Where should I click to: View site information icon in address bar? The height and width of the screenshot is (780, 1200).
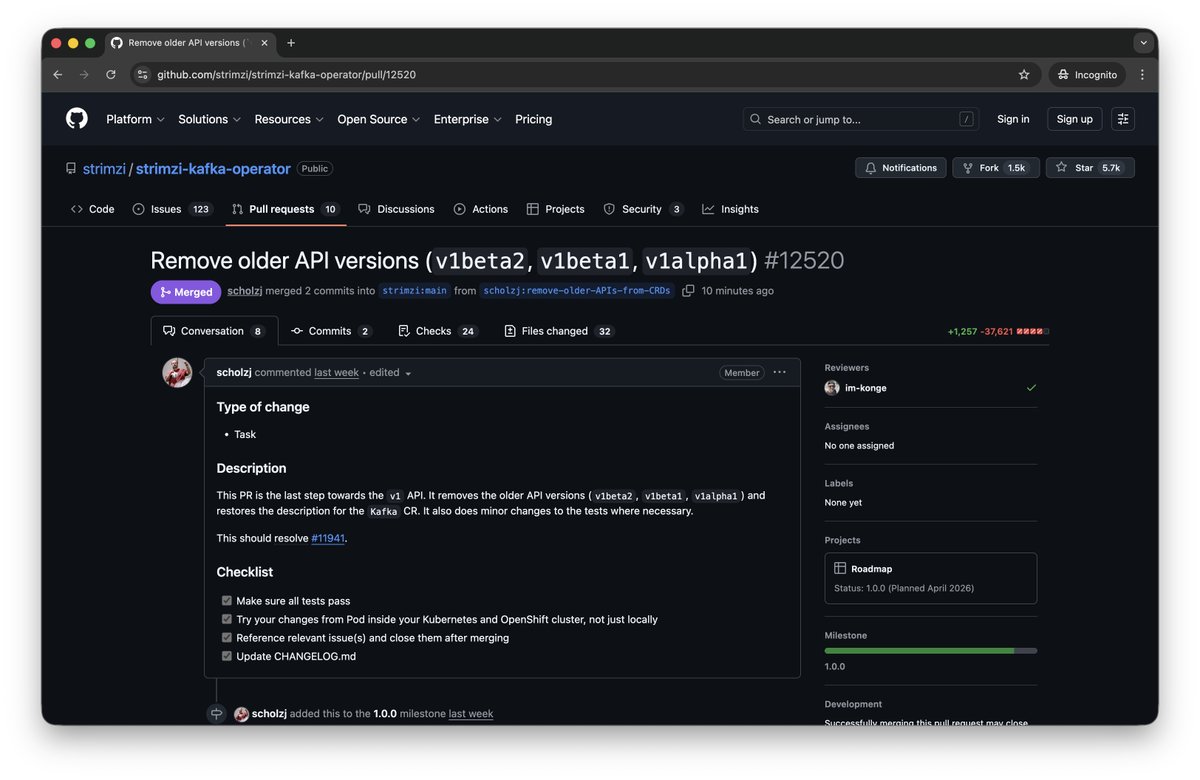142,75
